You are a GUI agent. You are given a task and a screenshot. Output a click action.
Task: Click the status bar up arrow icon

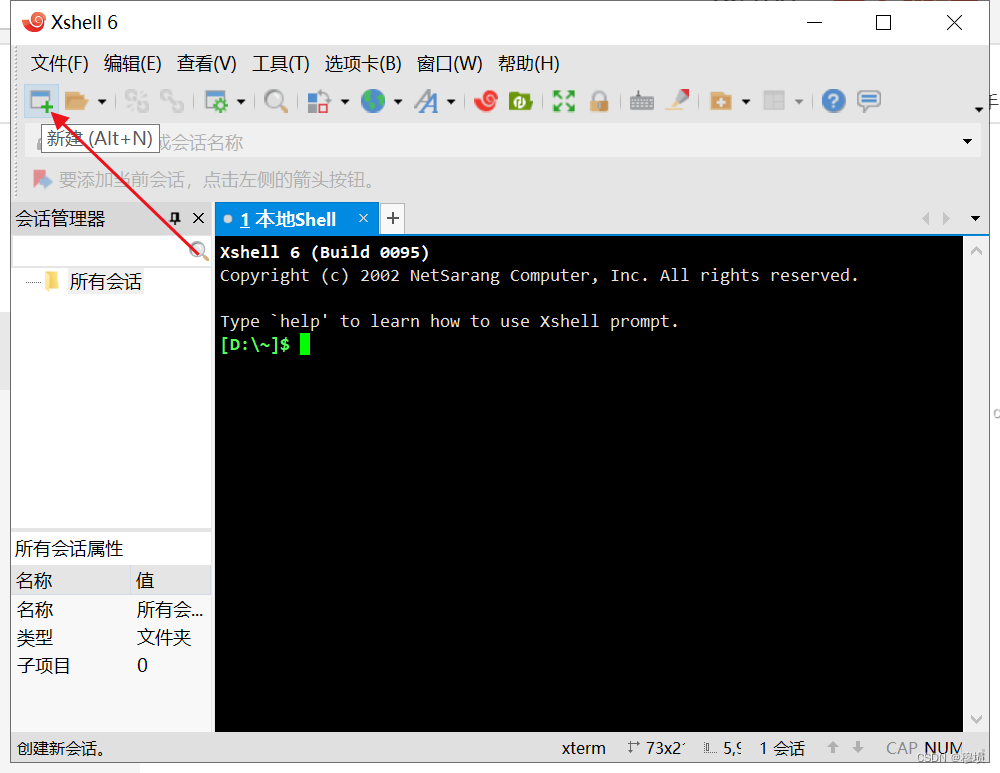pyautogui.click(x=833, y=747)
